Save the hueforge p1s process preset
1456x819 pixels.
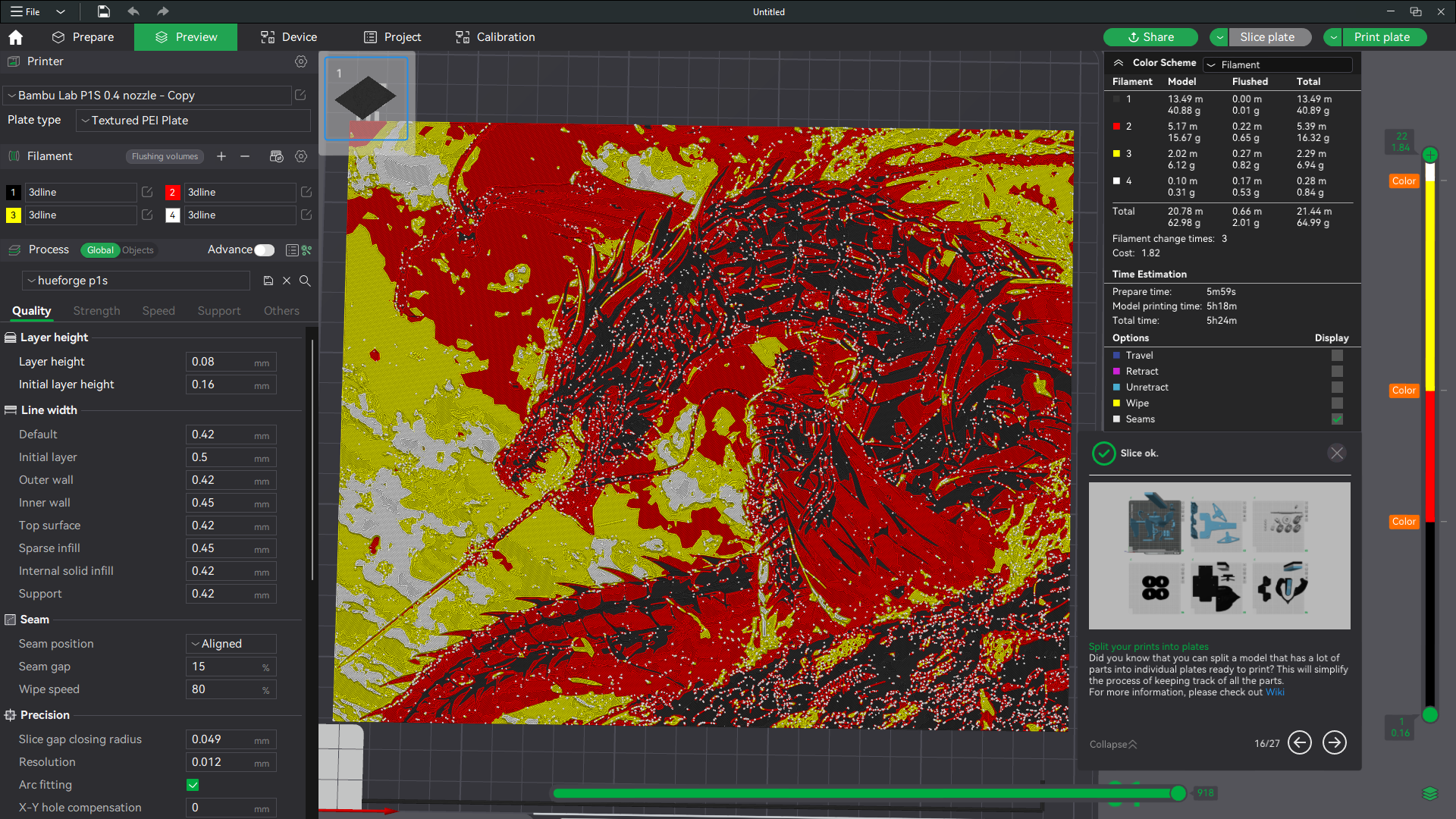(x=268, y=281)
